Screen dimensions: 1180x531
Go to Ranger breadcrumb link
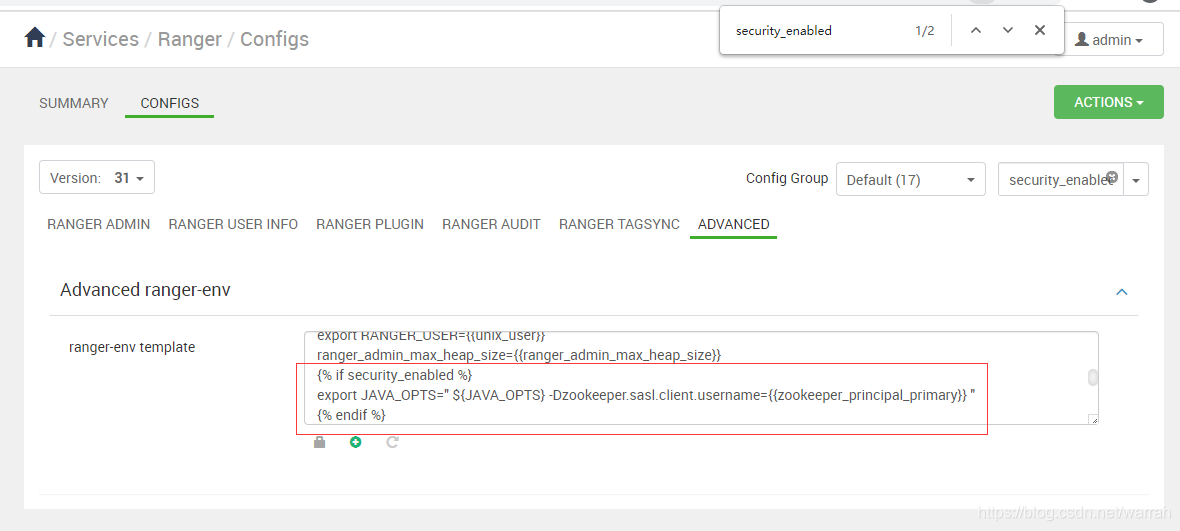coord(190,39)
